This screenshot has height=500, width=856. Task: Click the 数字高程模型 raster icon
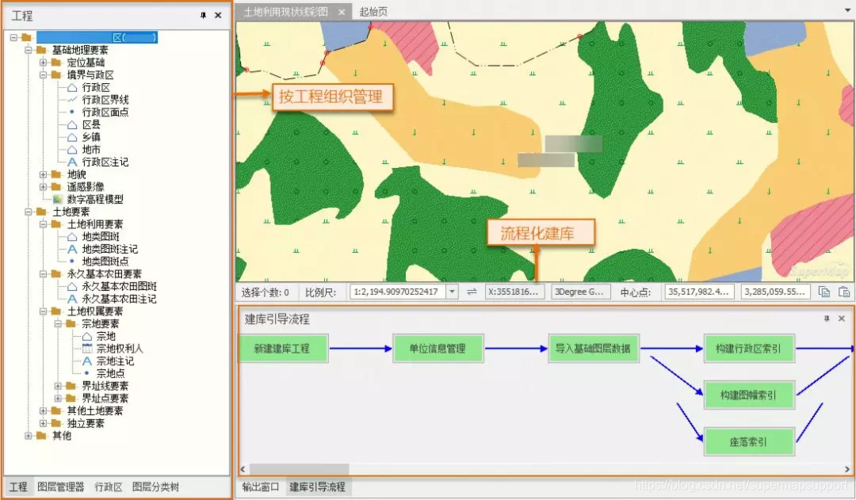(57, 199)
